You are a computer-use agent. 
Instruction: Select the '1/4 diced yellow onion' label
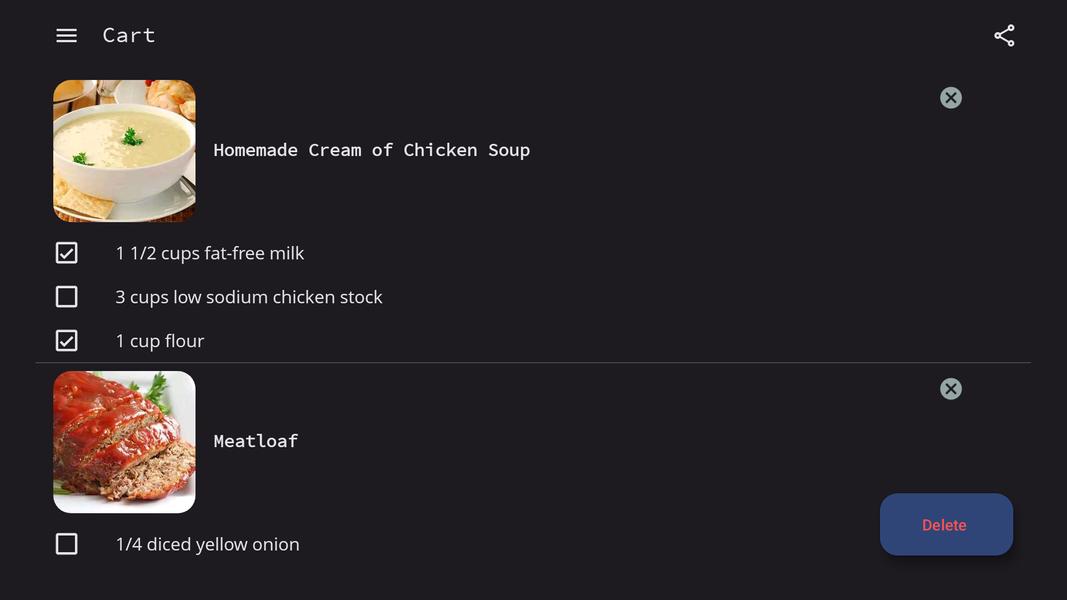[x=207, y=544]
